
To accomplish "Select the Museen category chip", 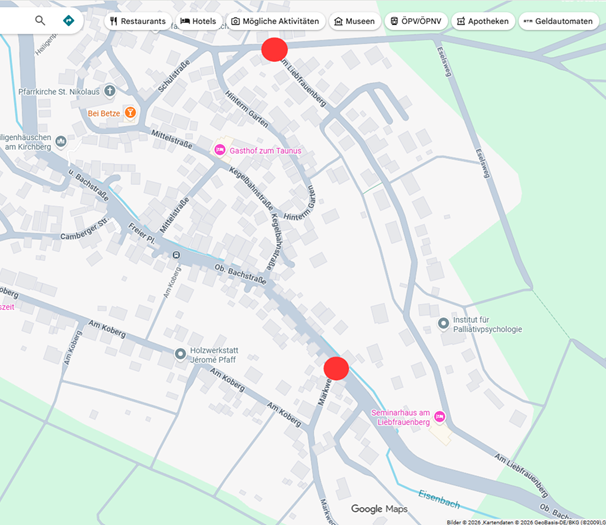I will pyautogui.click(x=354, y=21).
